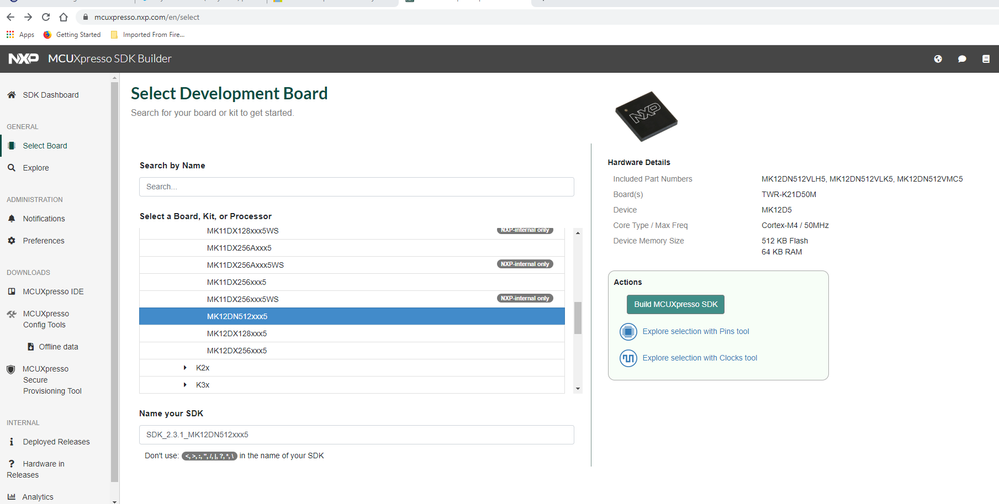Screen dimensions: 999x504
Task: Open the chat feedback icon
Action: click(962, 59)
